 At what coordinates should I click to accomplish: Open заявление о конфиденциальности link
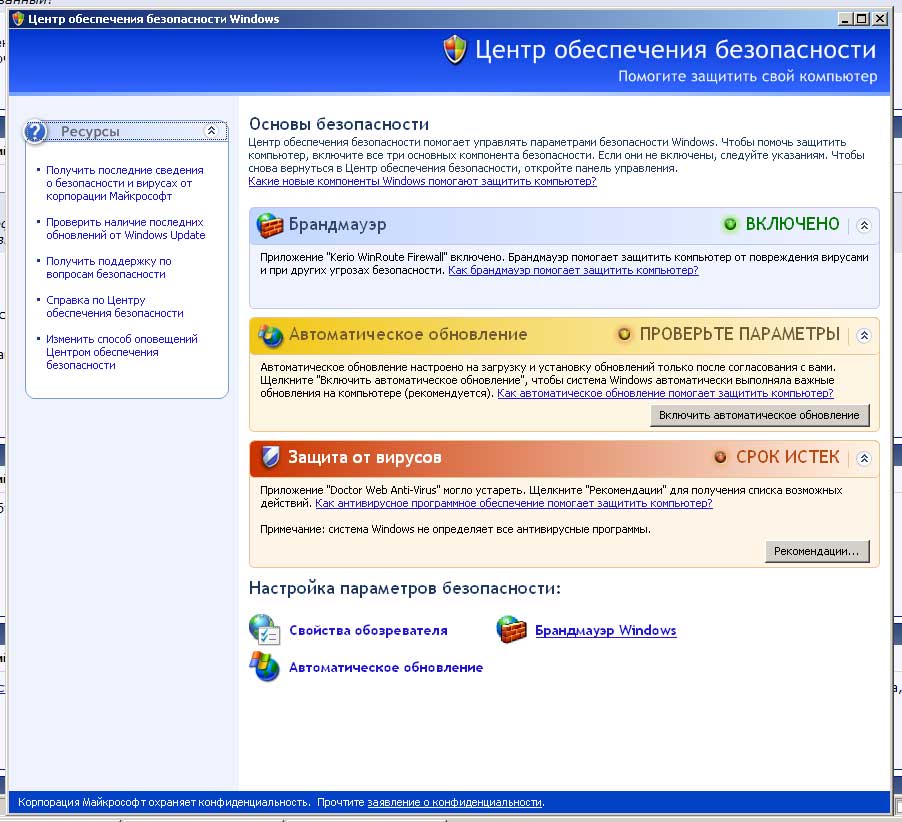pyautogui.click(x=454, y=802)
